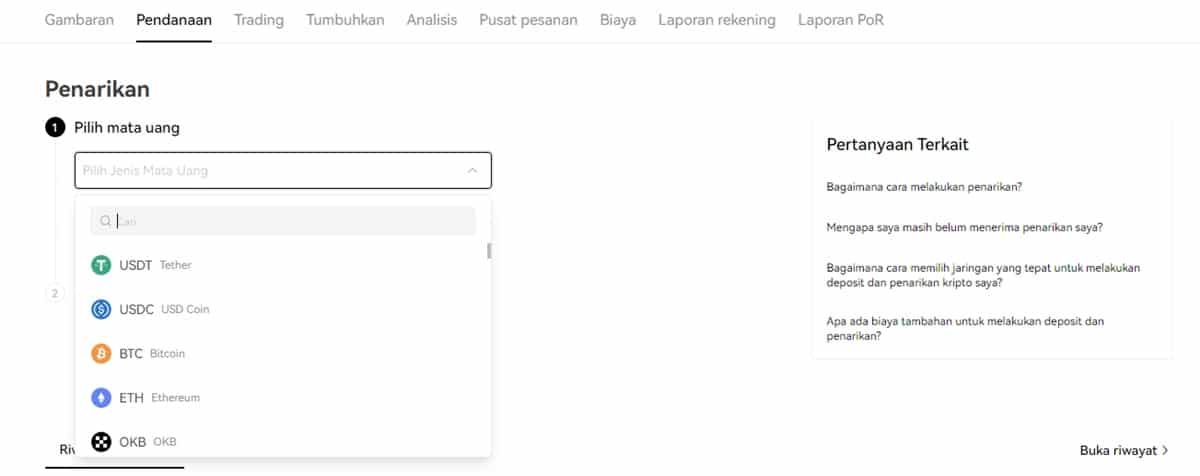Click the USDC coin icon
Image resolution: width=1200 pixels, height=476 pixels.
pyautogui.click(x=101, y=309)
